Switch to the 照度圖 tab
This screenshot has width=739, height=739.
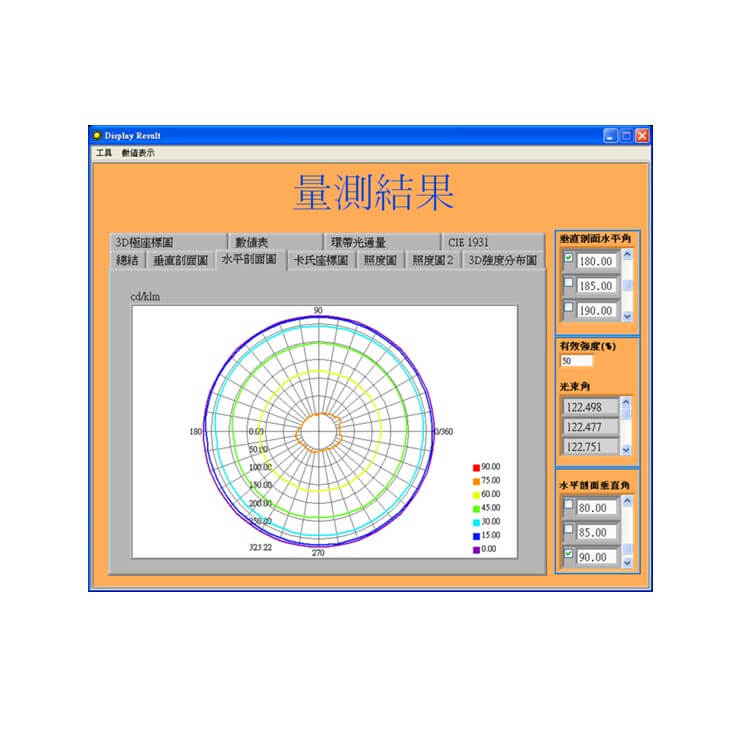[x=380, y=260]
